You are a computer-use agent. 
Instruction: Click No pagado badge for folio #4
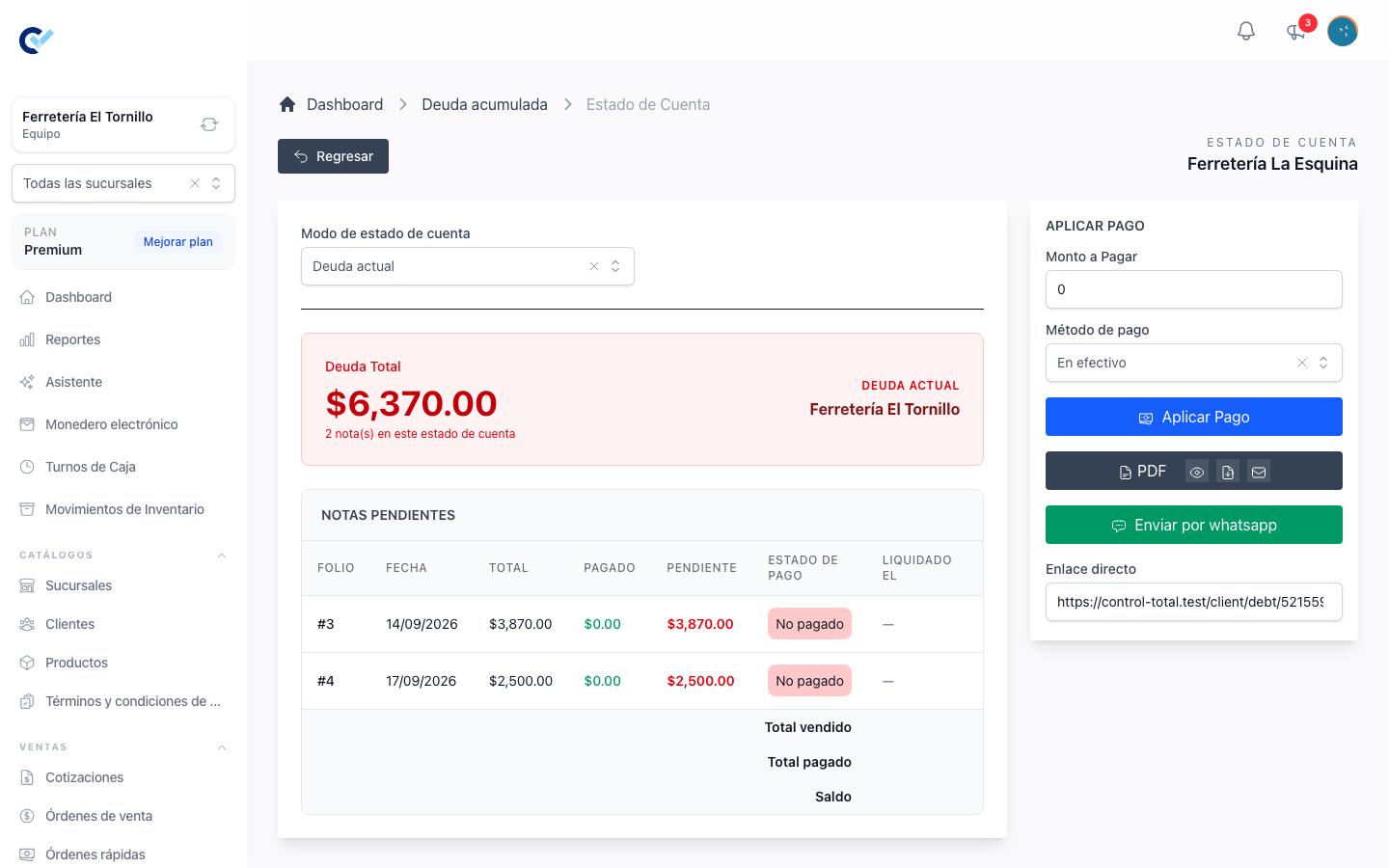(x=809, y=681)
